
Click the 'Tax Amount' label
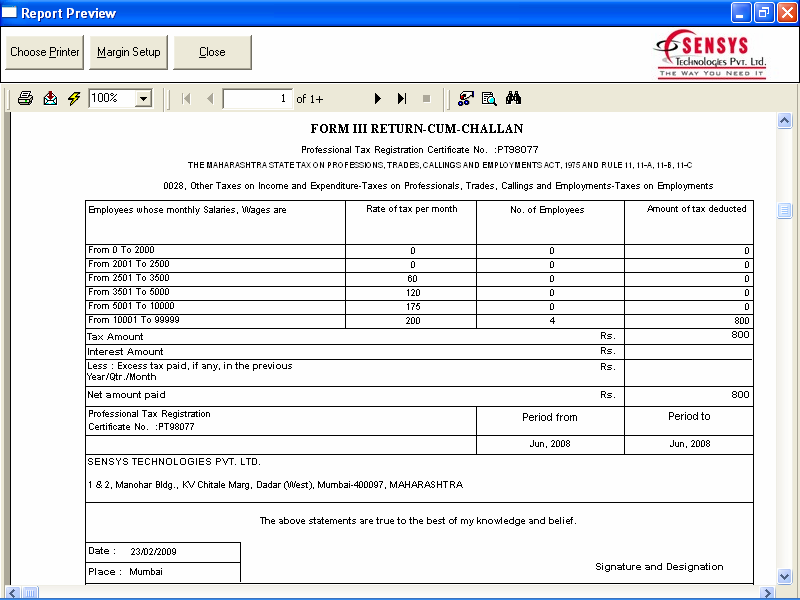(x=115, y=337)
